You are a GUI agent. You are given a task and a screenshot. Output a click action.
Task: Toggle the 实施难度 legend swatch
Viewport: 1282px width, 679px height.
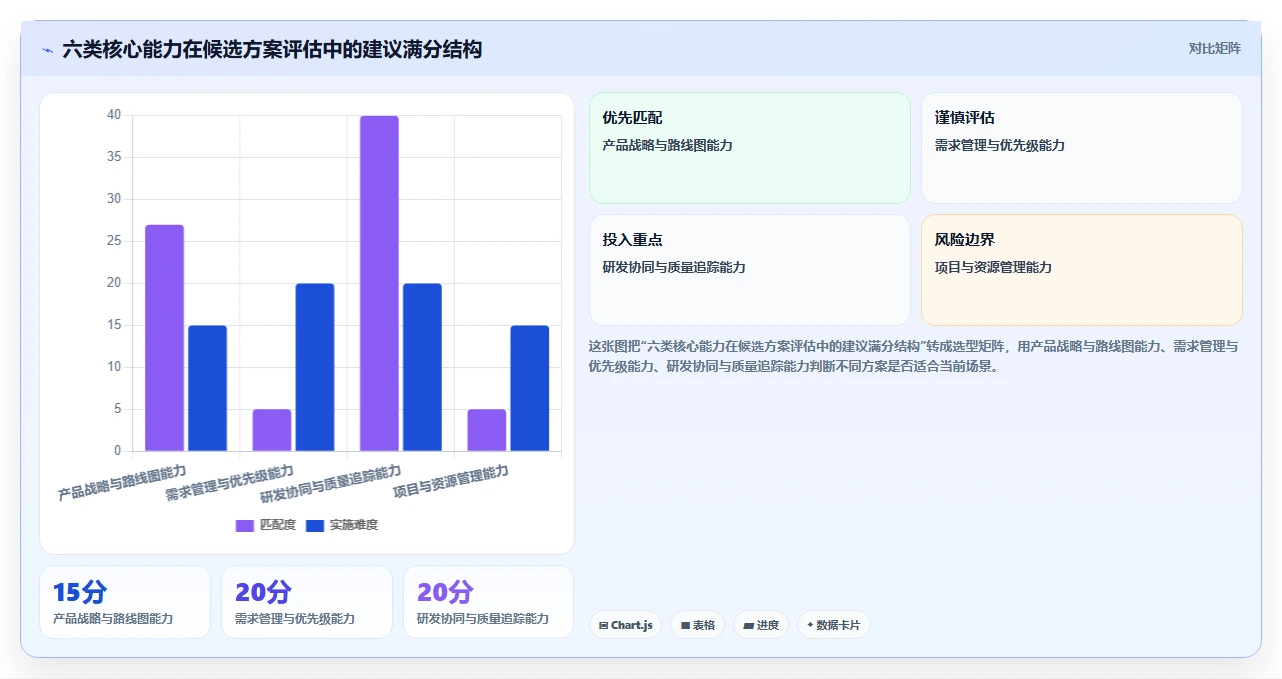[x=315, y=525]
